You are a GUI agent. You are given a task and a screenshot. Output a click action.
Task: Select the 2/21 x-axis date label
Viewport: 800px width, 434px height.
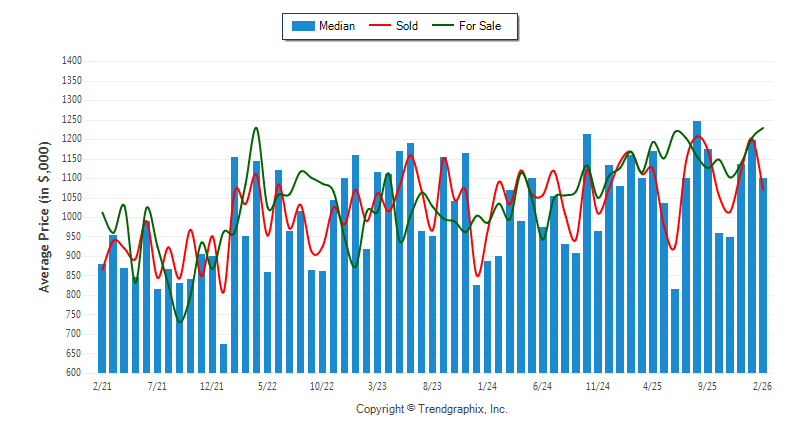tap(102, 385)
